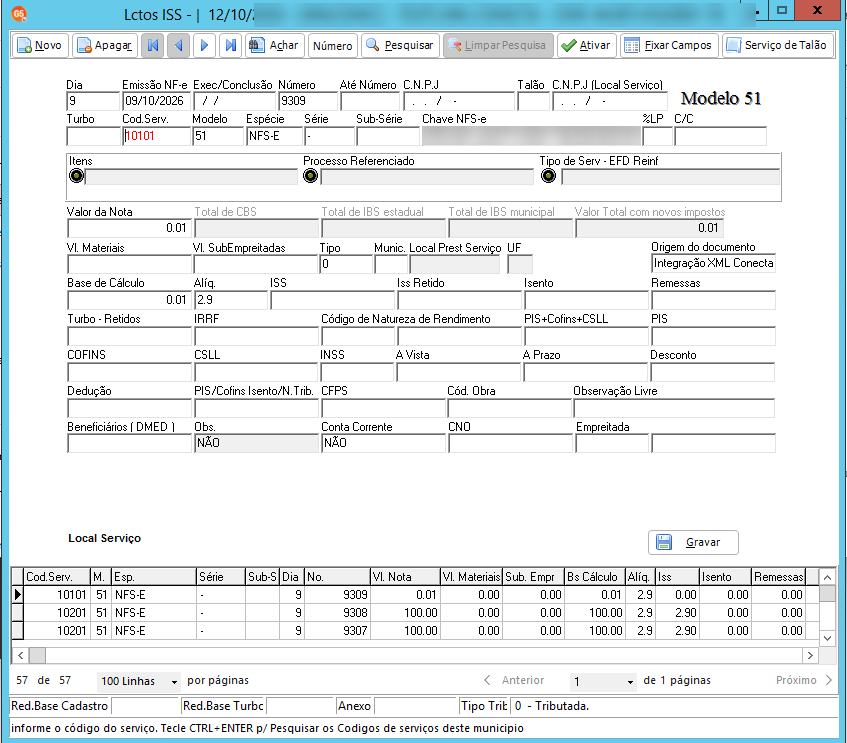Go to the previous record arrow
Viewport: 847px width, 743px height.
[178, 45]
